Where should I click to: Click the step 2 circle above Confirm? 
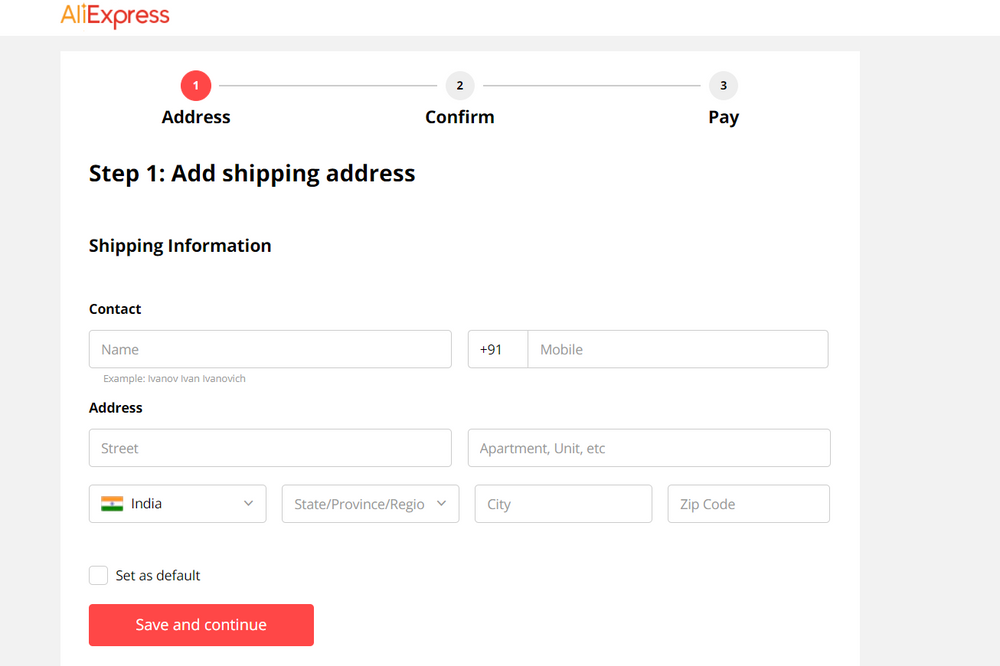460,85
